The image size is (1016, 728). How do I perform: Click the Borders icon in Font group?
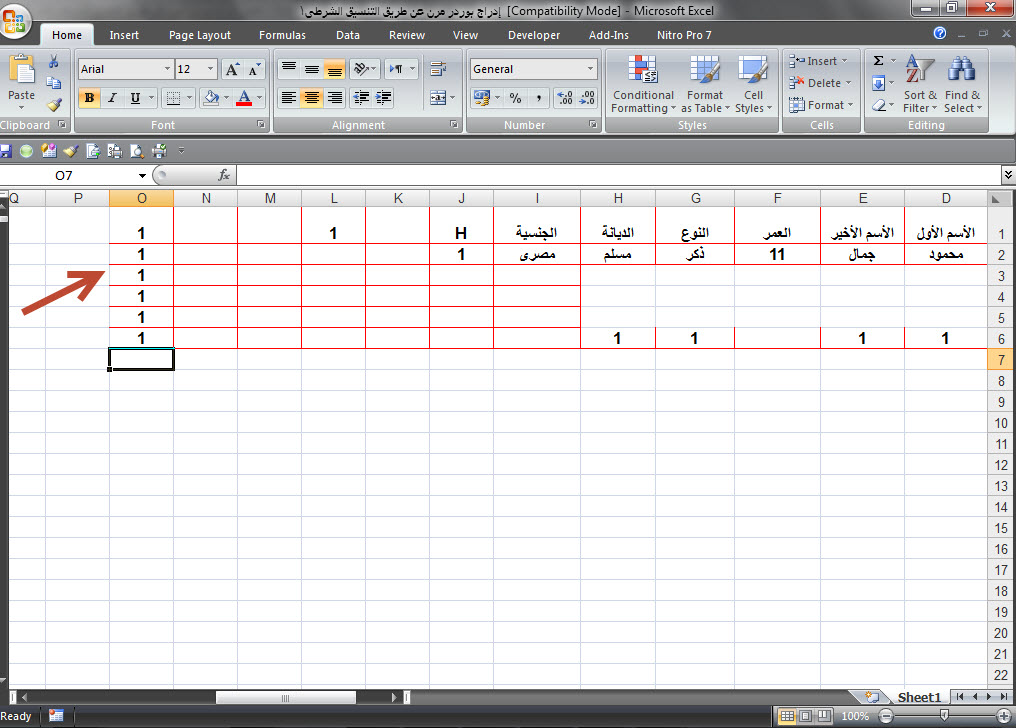pyautogui.click(x=173, y=98)
